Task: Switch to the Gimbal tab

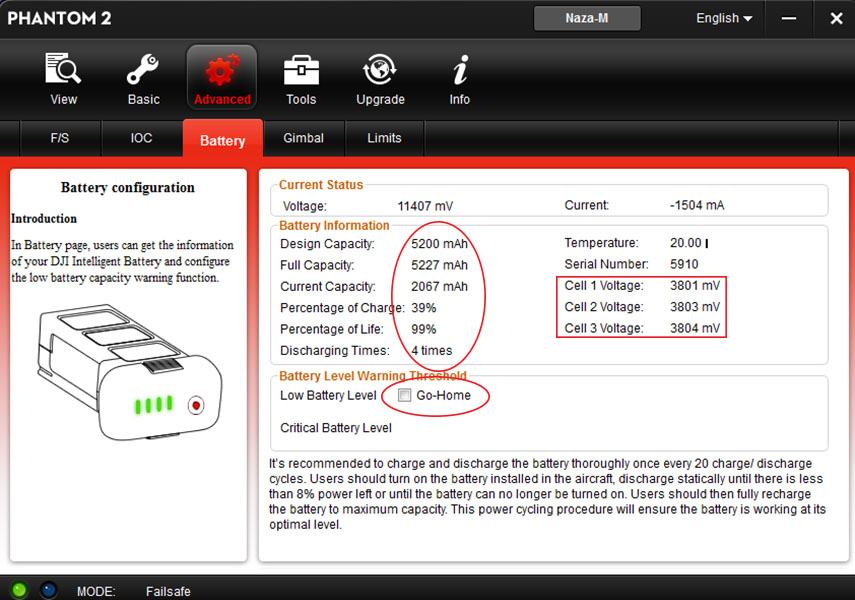Action: coord(303,138)
